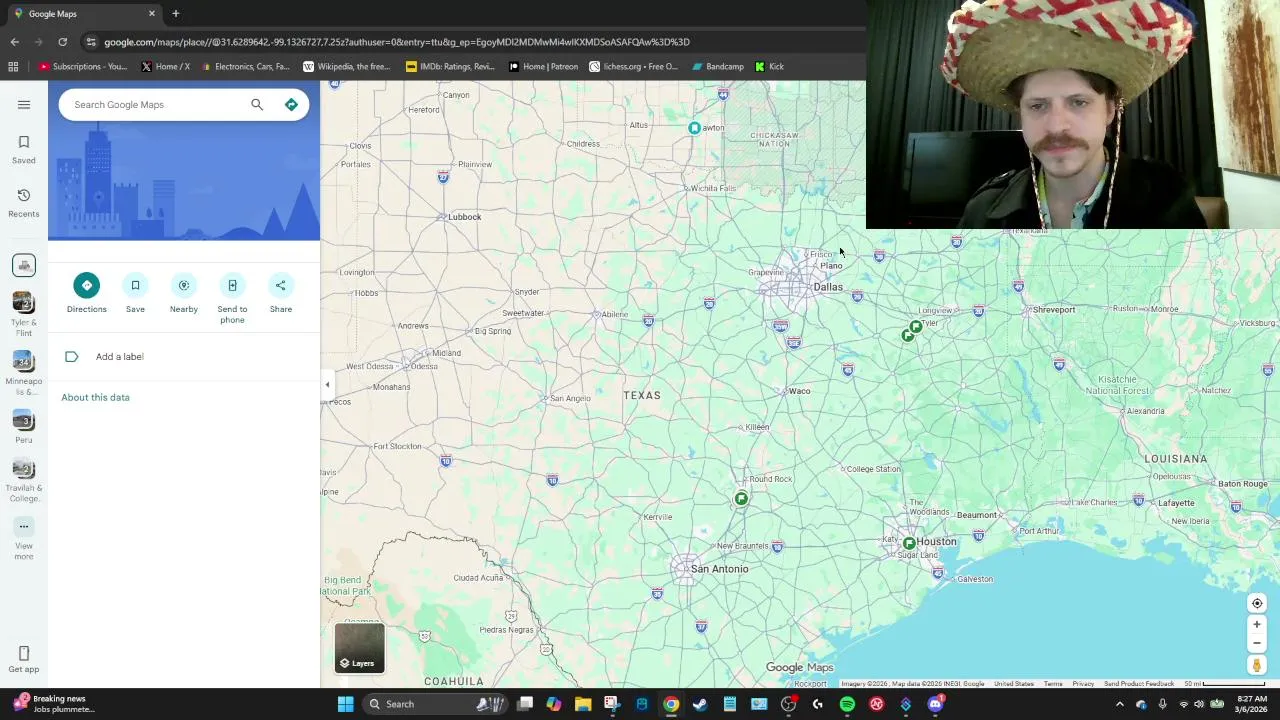Click the Directions button

[x=87, y=294]
